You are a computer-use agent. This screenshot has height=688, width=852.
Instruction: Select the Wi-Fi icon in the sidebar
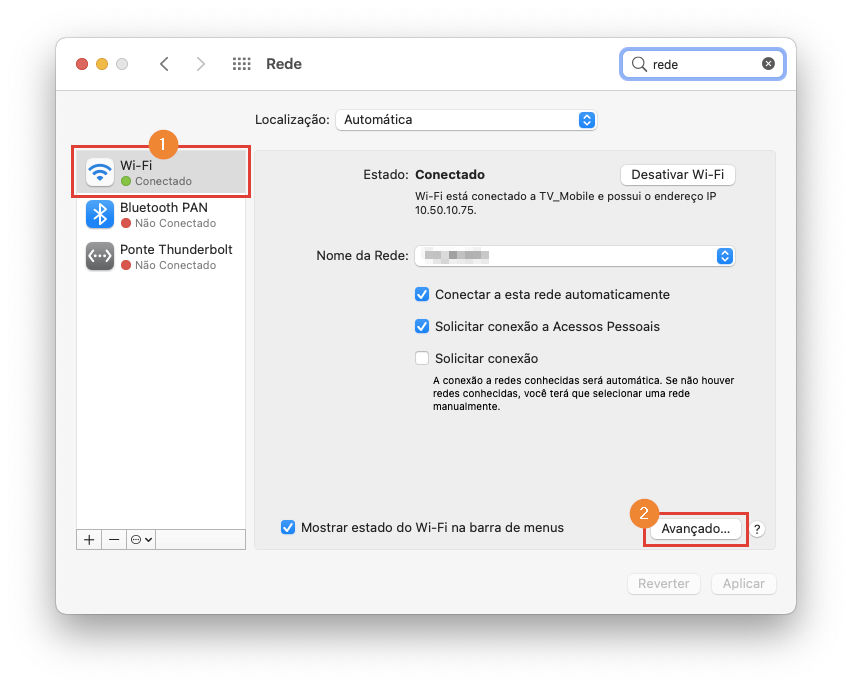(99, 172)
